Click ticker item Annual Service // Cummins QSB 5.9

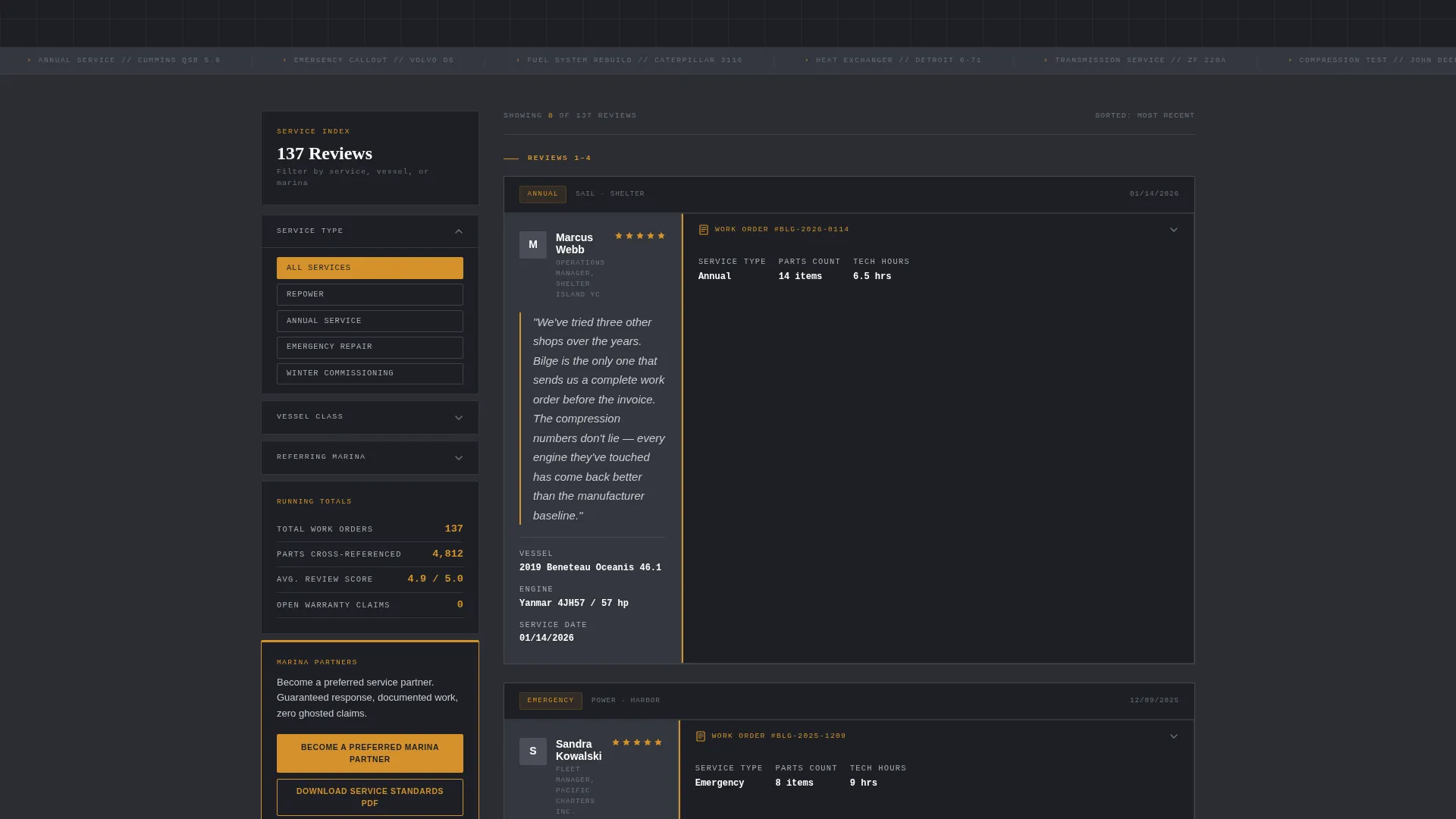pos(124,61)
